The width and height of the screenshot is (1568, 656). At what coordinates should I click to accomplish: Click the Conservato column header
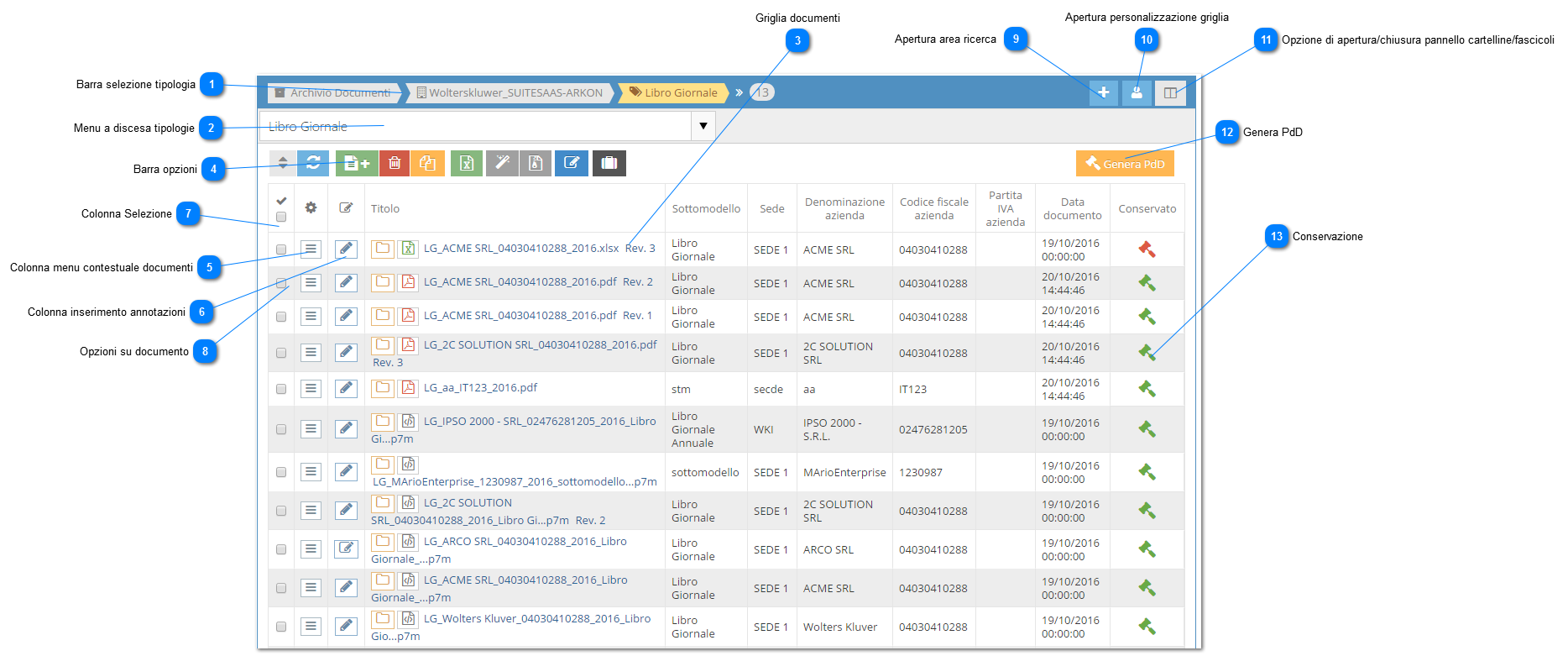point(1147,208)
